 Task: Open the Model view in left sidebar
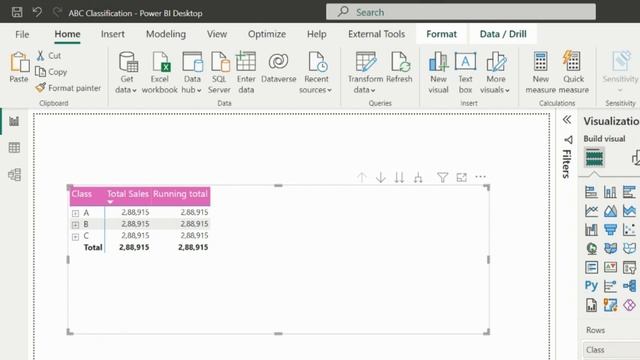click(x=14, y=175)
